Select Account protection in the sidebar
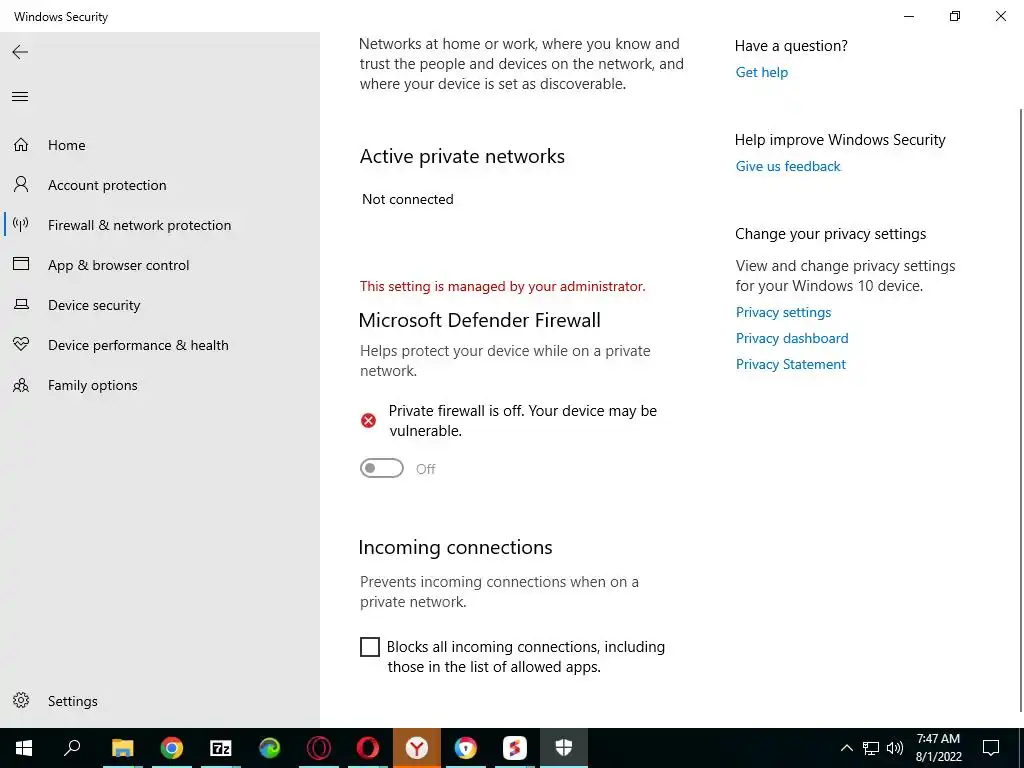This screenshot has width=1024, height=768. (107, 185)
